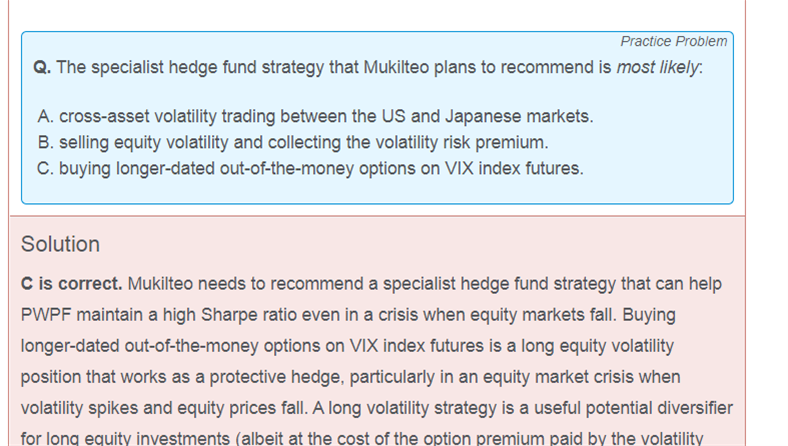Click "Mukilteo" in the solution paragraph
This screenshot has height=446, width=788.
coord(160,284)
